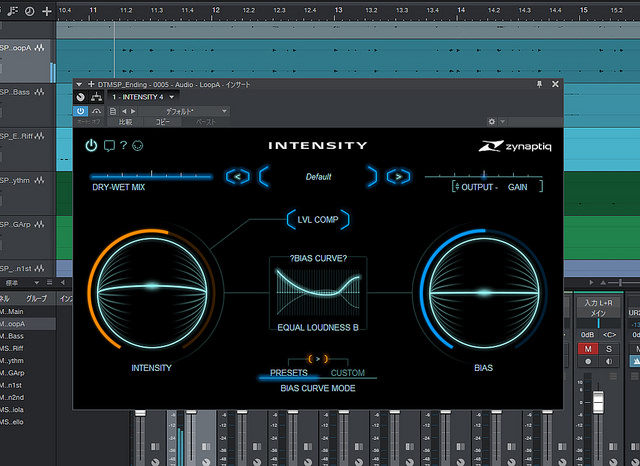Adjust the DRY-WET MIX slider
640x466 pixels.
pos(151,176)
